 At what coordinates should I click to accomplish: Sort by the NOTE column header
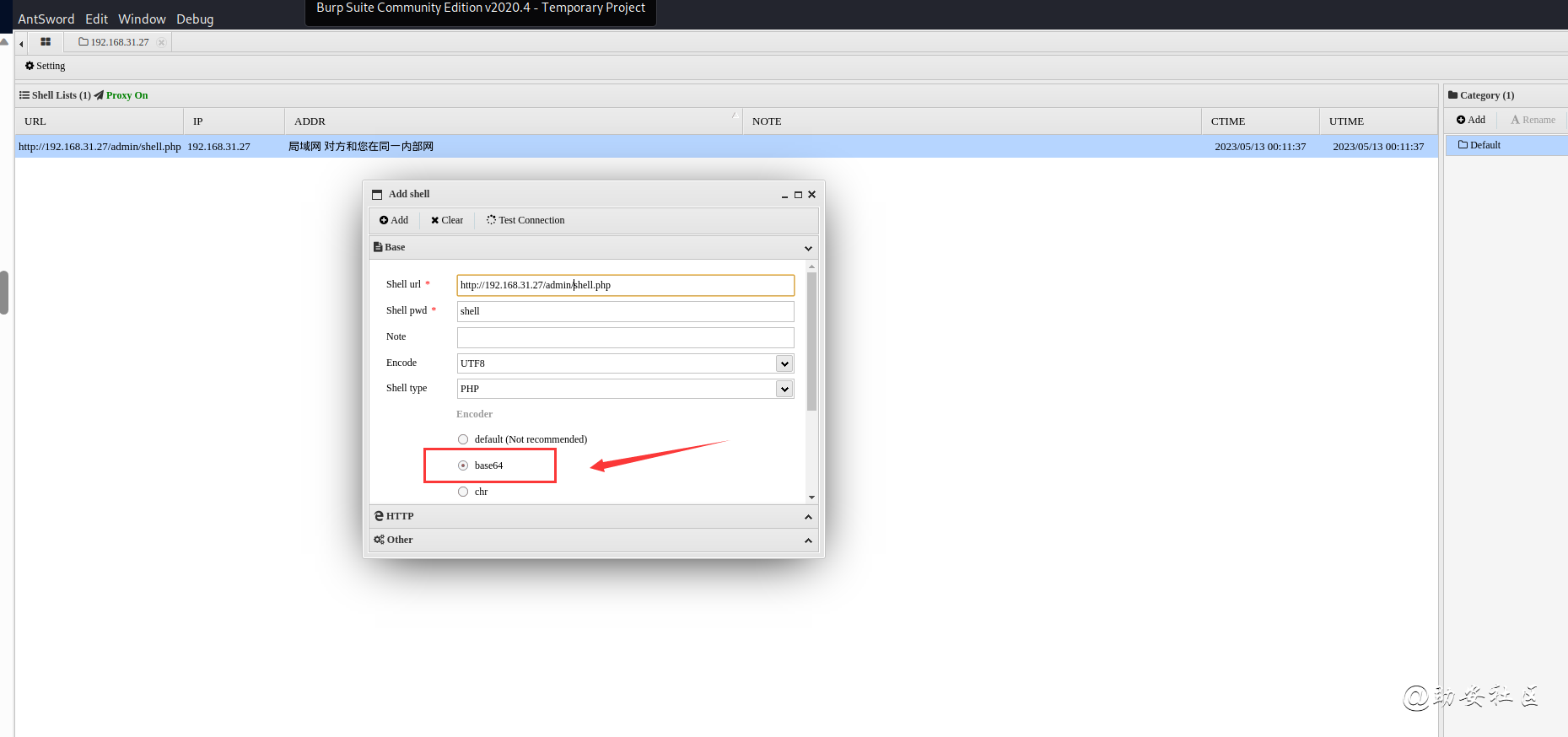coord(972,121)
